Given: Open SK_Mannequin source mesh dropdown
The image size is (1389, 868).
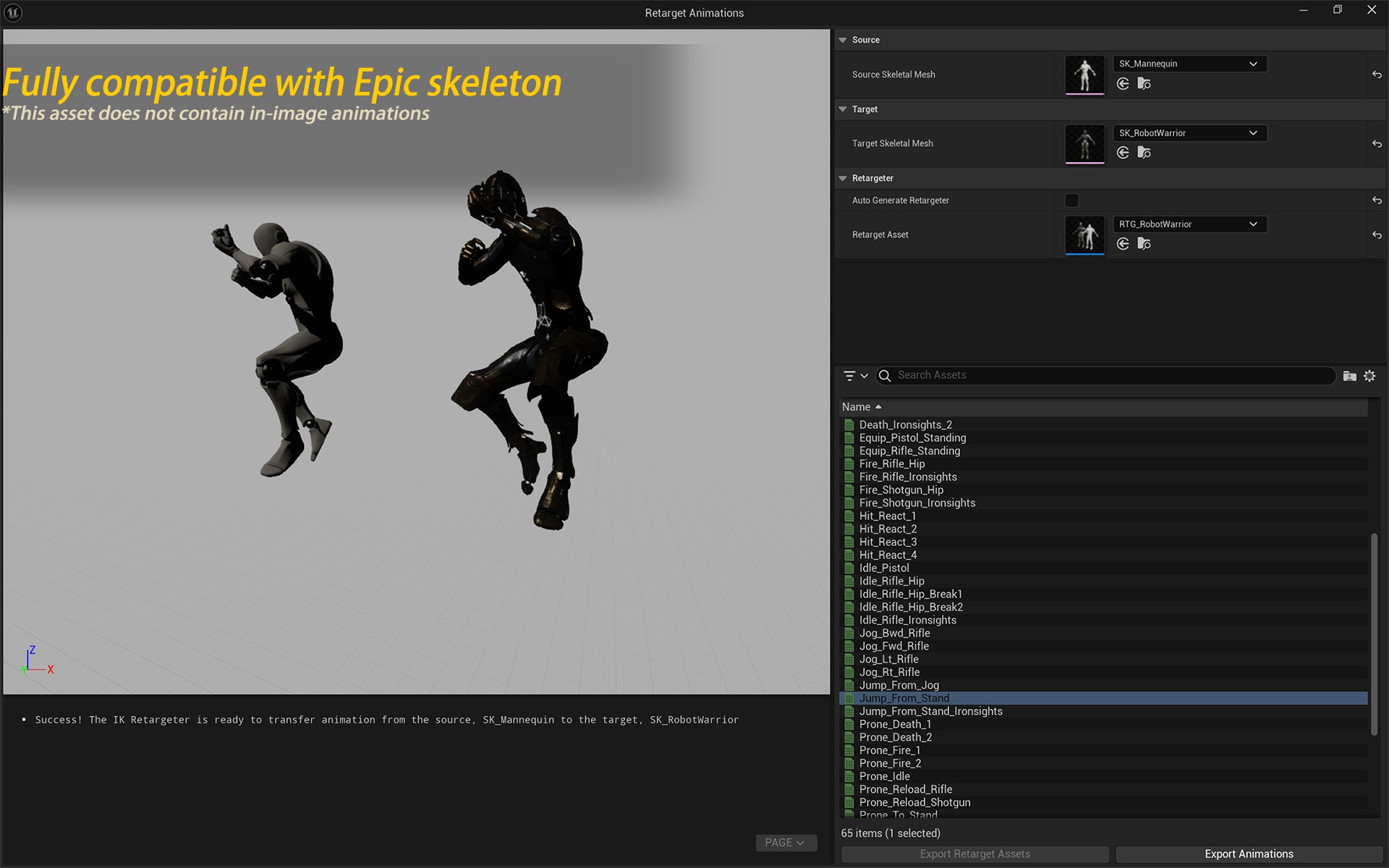Looking at the screenshot, I should coord(1189,64).
